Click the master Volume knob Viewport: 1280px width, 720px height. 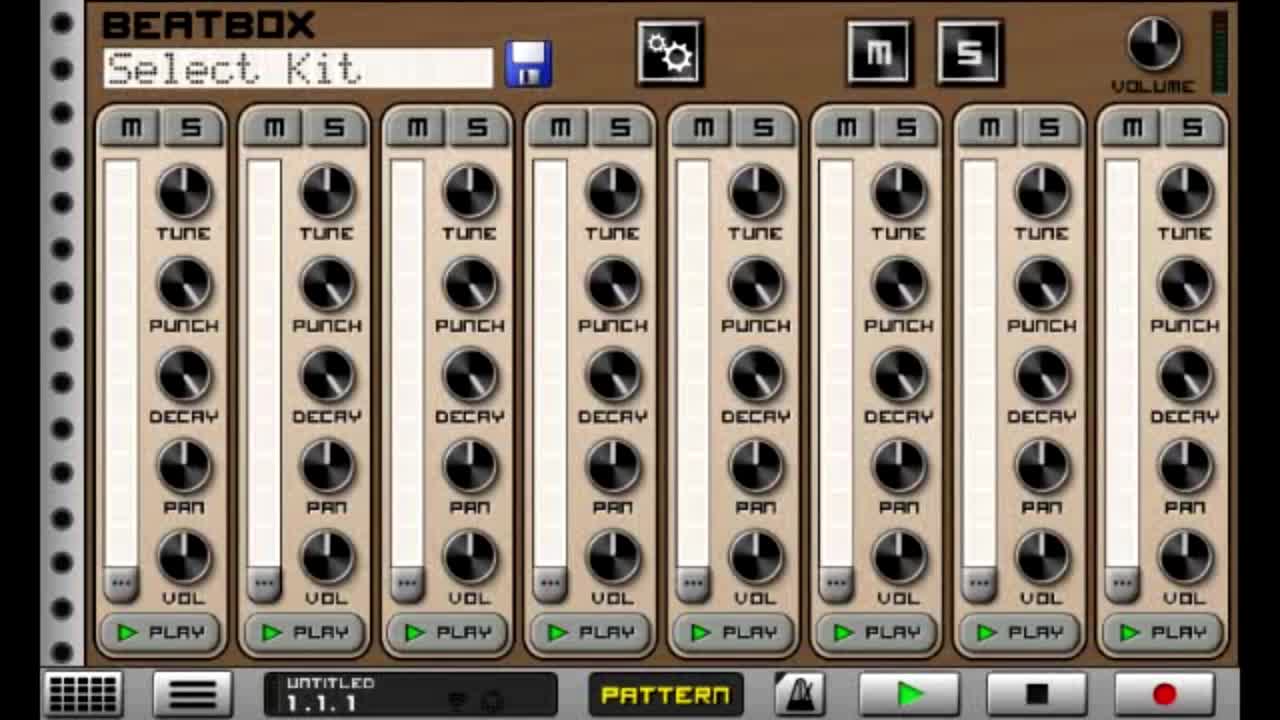click(1154, 43)
